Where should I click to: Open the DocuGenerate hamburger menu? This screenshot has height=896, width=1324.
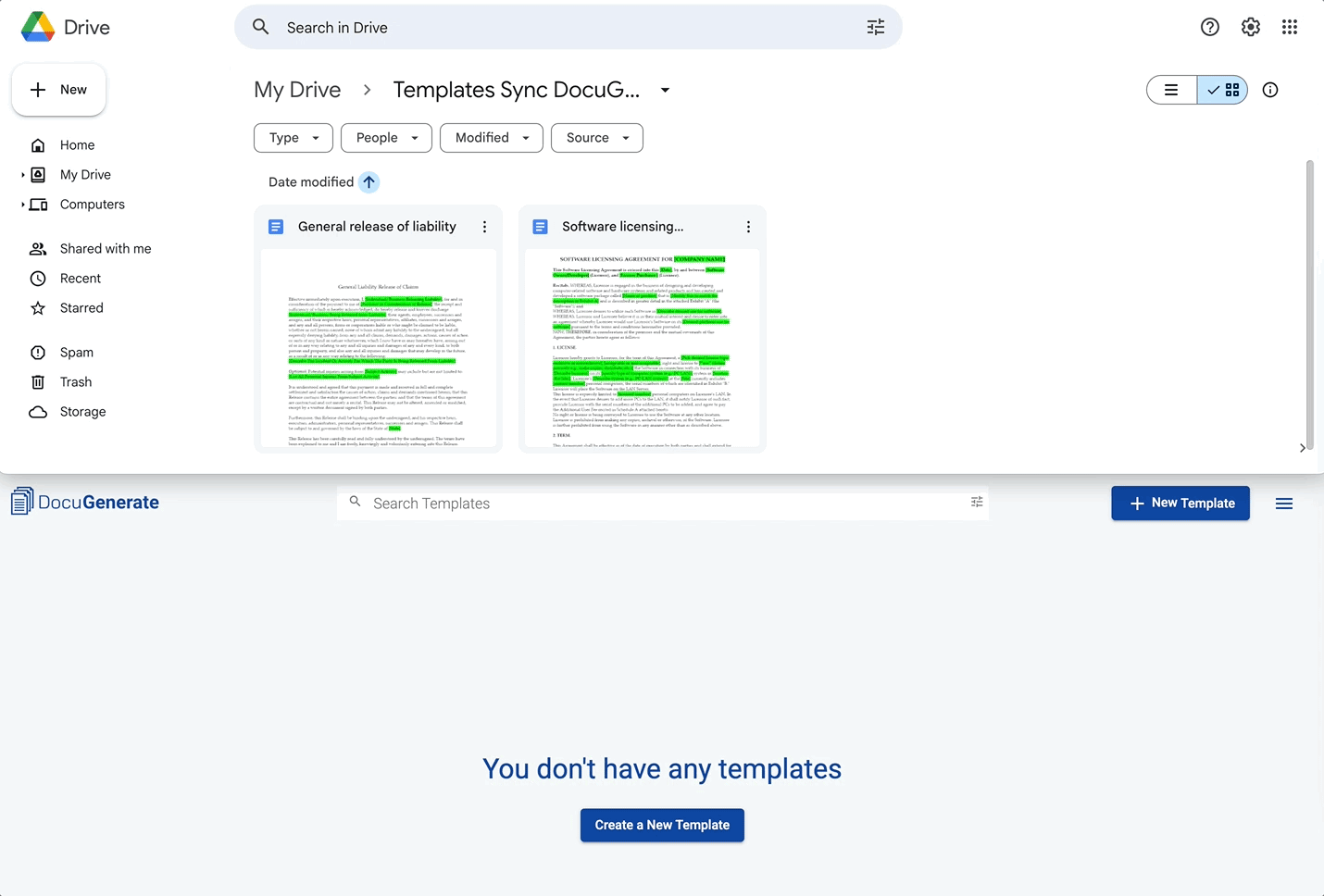coord(1284,504)
